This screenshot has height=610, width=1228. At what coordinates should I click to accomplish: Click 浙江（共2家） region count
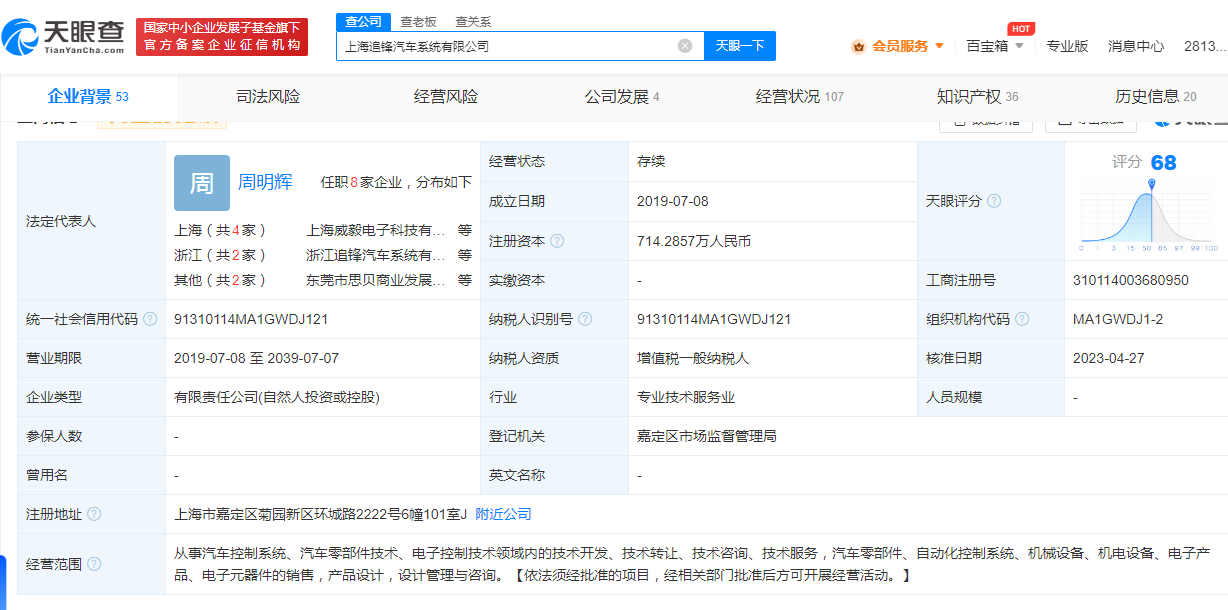(221, 255)
